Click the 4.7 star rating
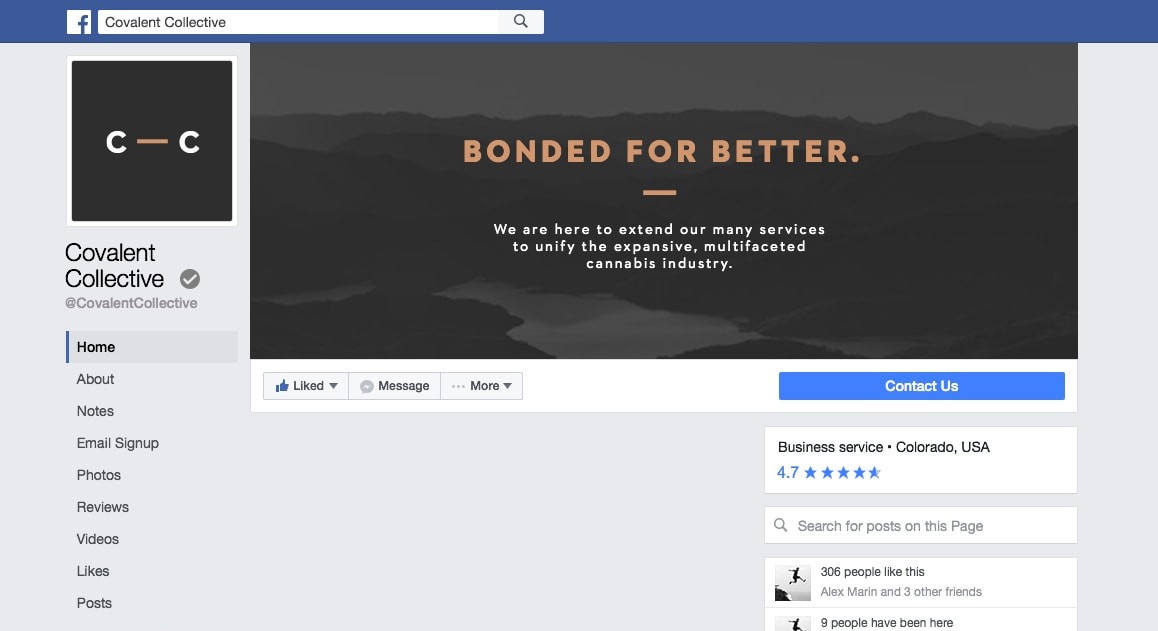This screenshot has height=631, width=1158. coord(829,473)
